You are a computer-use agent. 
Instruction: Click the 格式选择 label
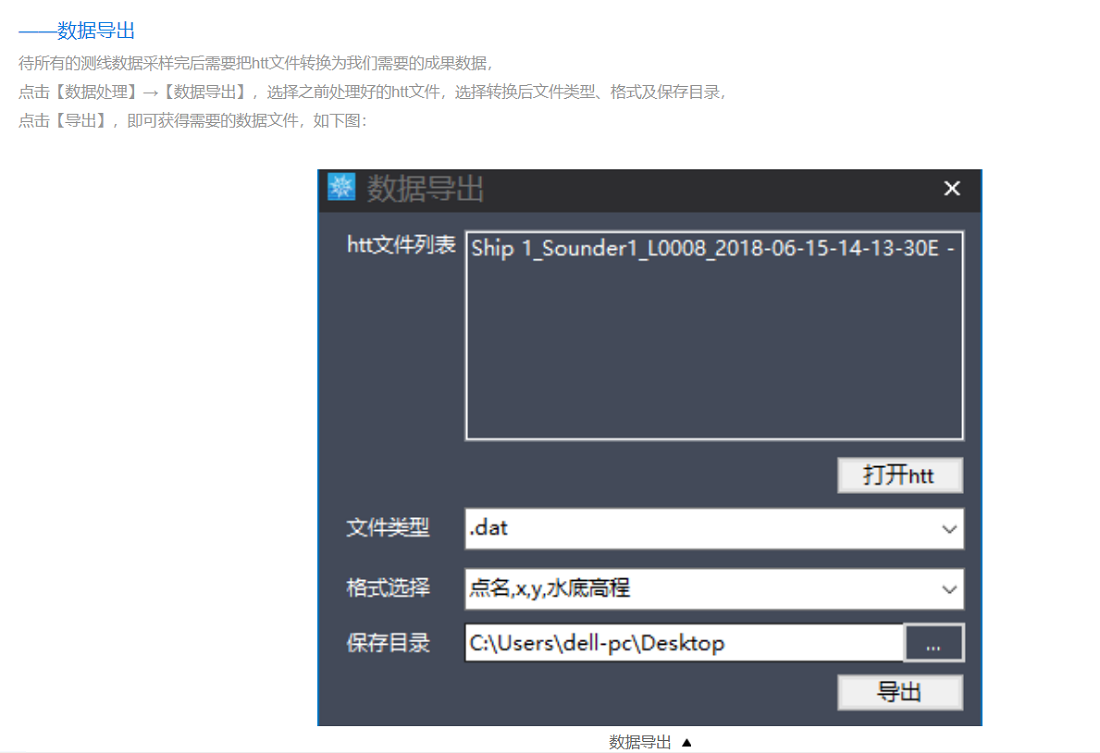(388, 588)
